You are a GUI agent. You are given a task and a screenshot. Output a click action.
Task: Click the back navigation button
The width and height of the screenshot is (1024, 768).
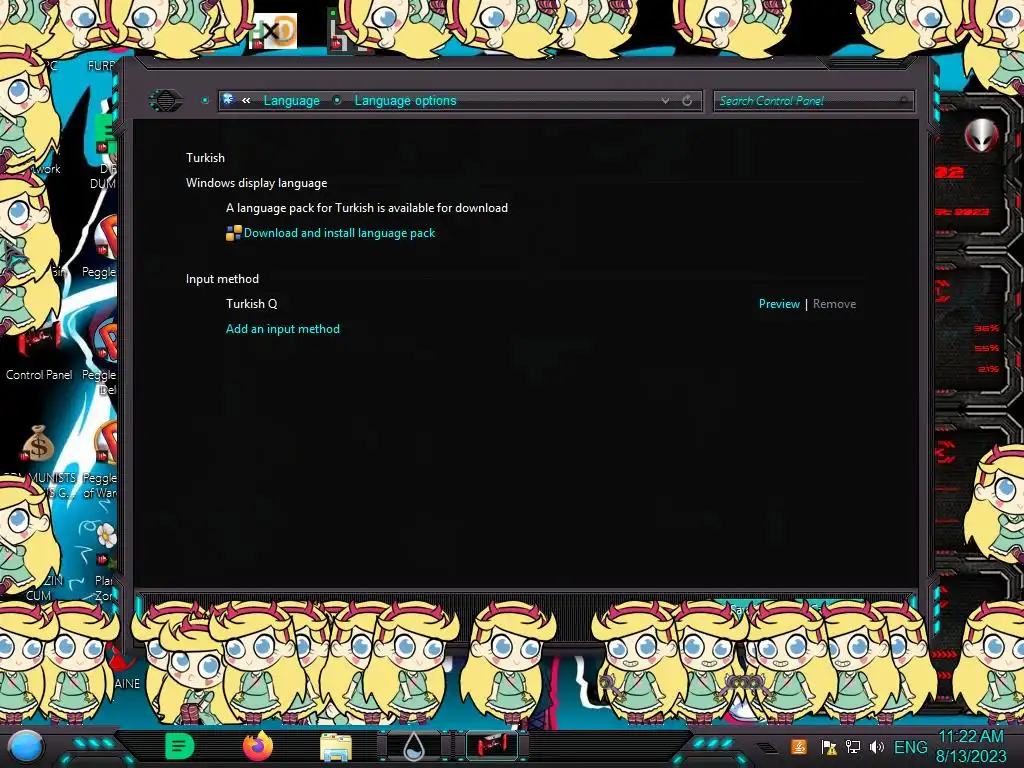[166, 101]
